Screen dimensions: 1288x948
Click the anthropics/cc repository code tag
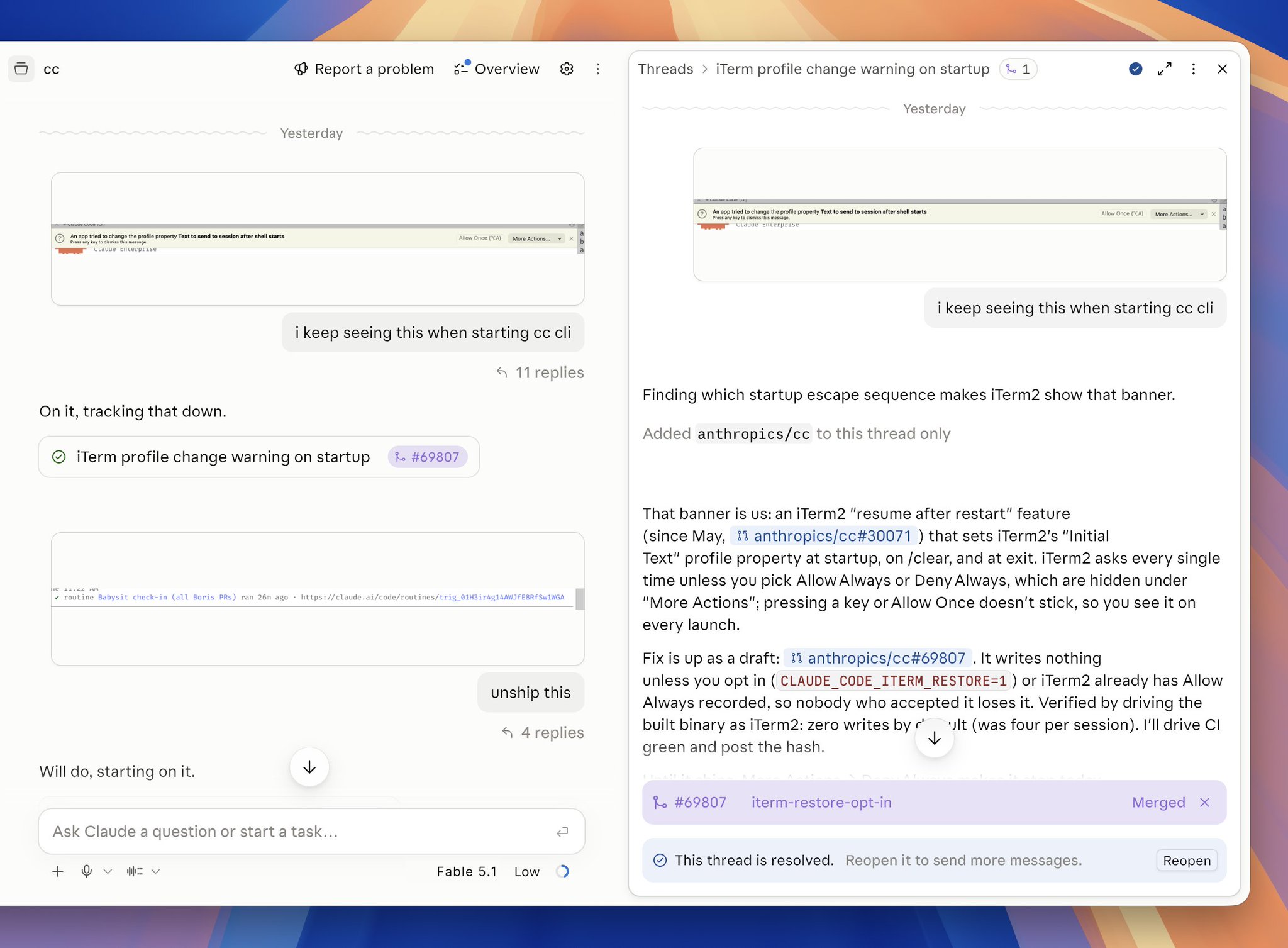(753, 433)
